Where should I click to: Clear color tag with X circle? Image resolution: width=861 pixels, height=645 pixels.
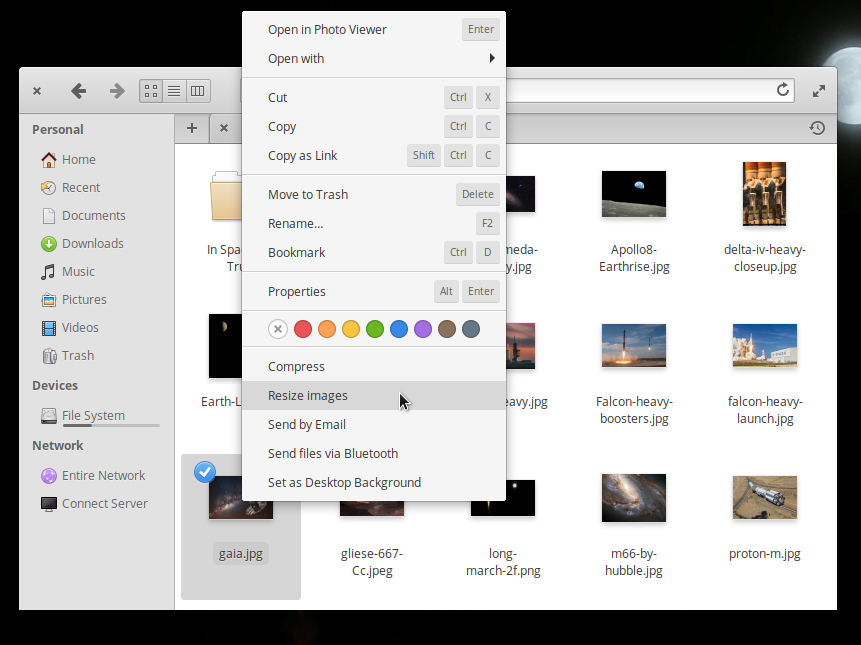[278, 329]
